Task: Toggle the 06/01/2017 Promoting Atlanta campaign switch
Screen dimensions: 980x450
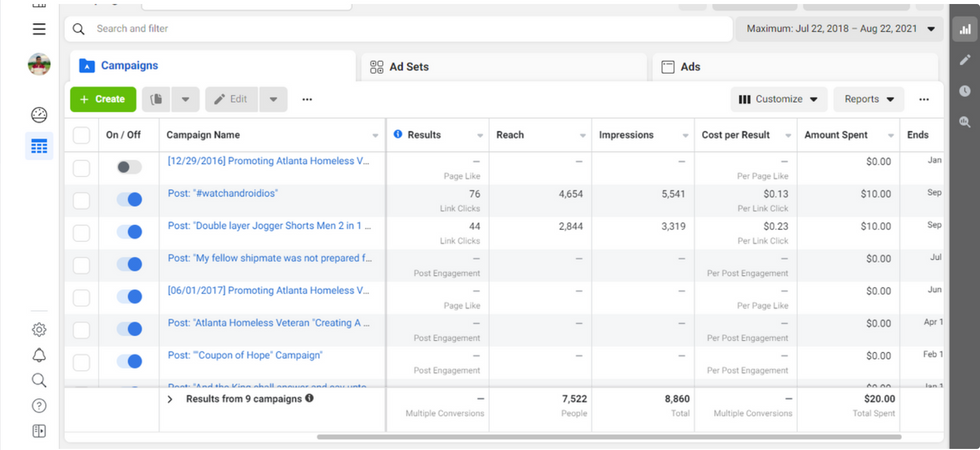Action: (x=129, y=297)
